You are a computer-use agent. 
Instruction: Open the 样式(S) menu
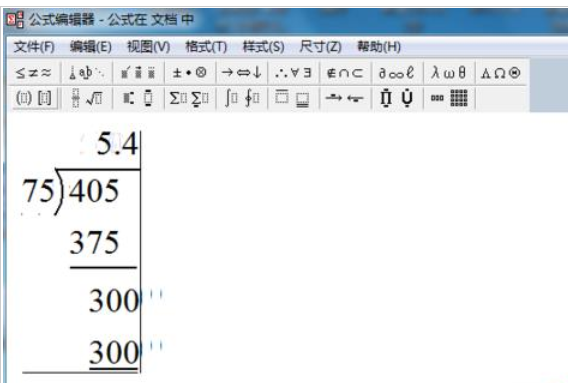(263, 47)
